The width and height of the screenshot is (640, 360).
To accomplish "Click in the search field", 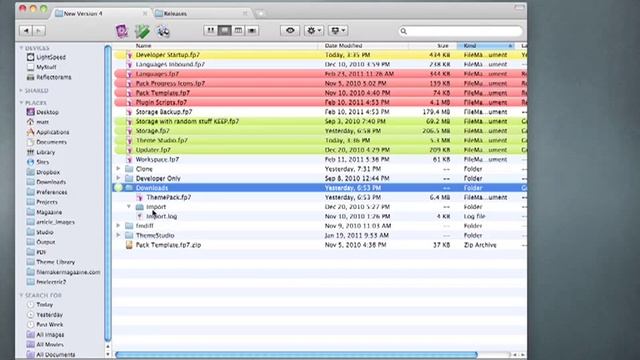I will (460, 31).
